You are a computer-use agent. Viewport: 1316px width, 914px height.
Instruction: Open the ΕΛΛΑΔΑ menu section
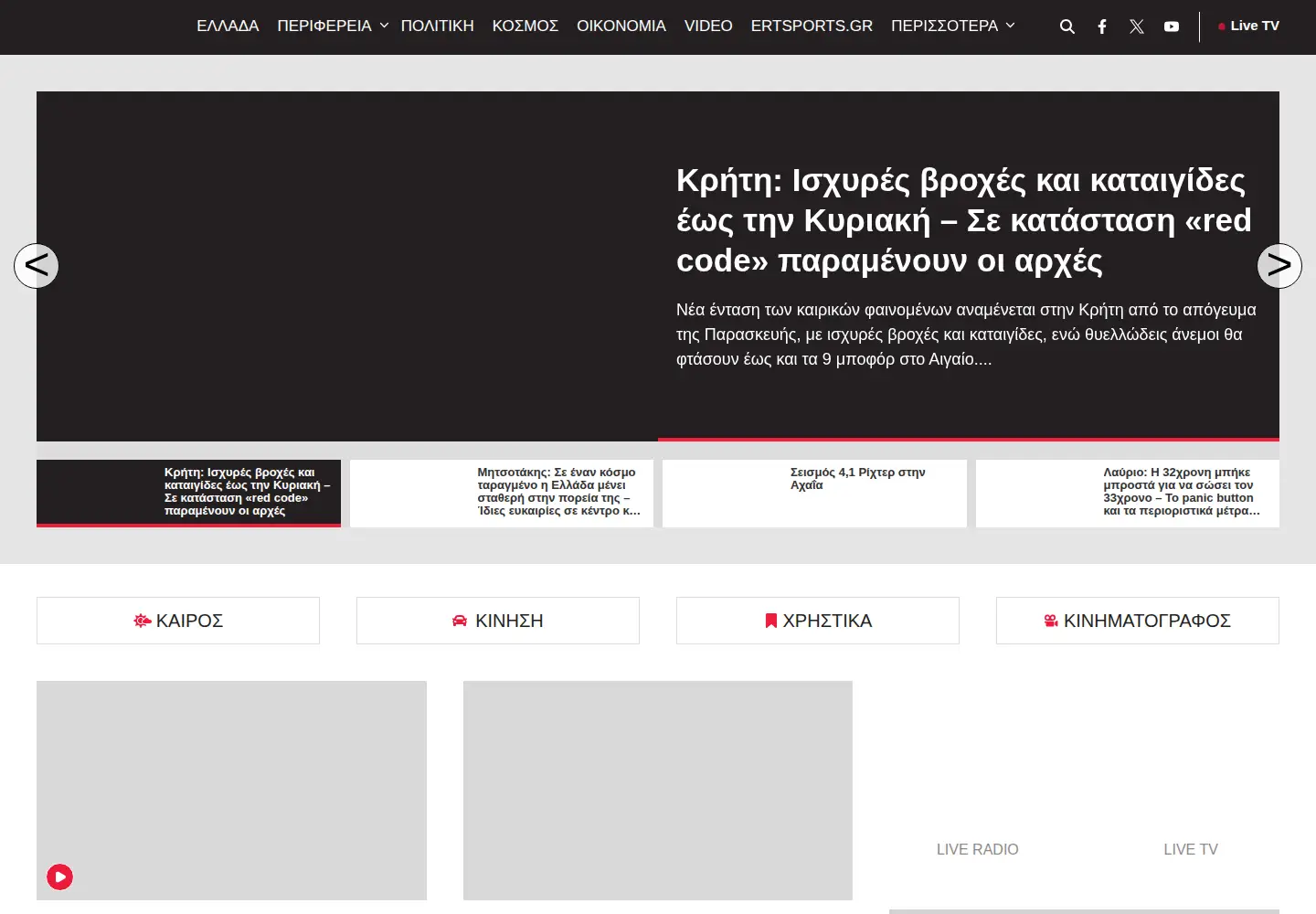tap(228, 27)
